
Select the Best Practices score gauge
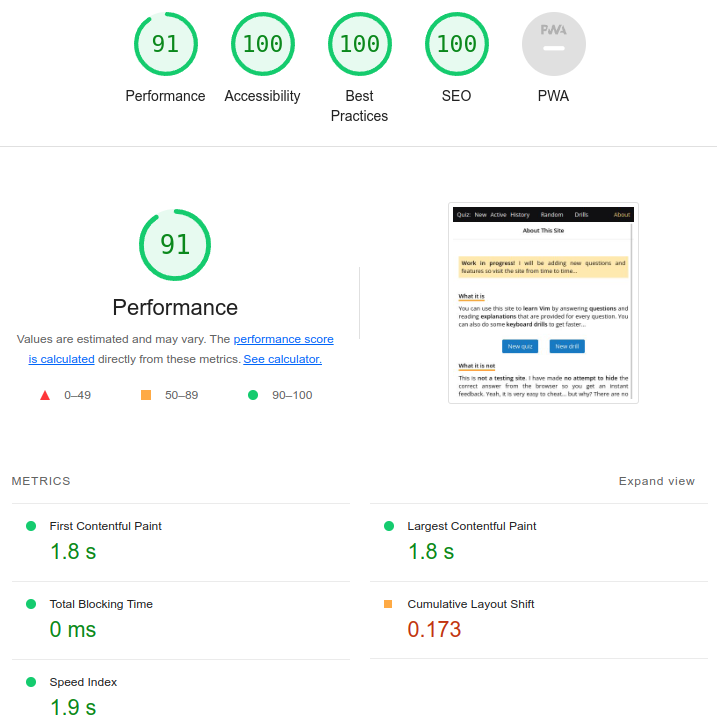tap(359, 44)
